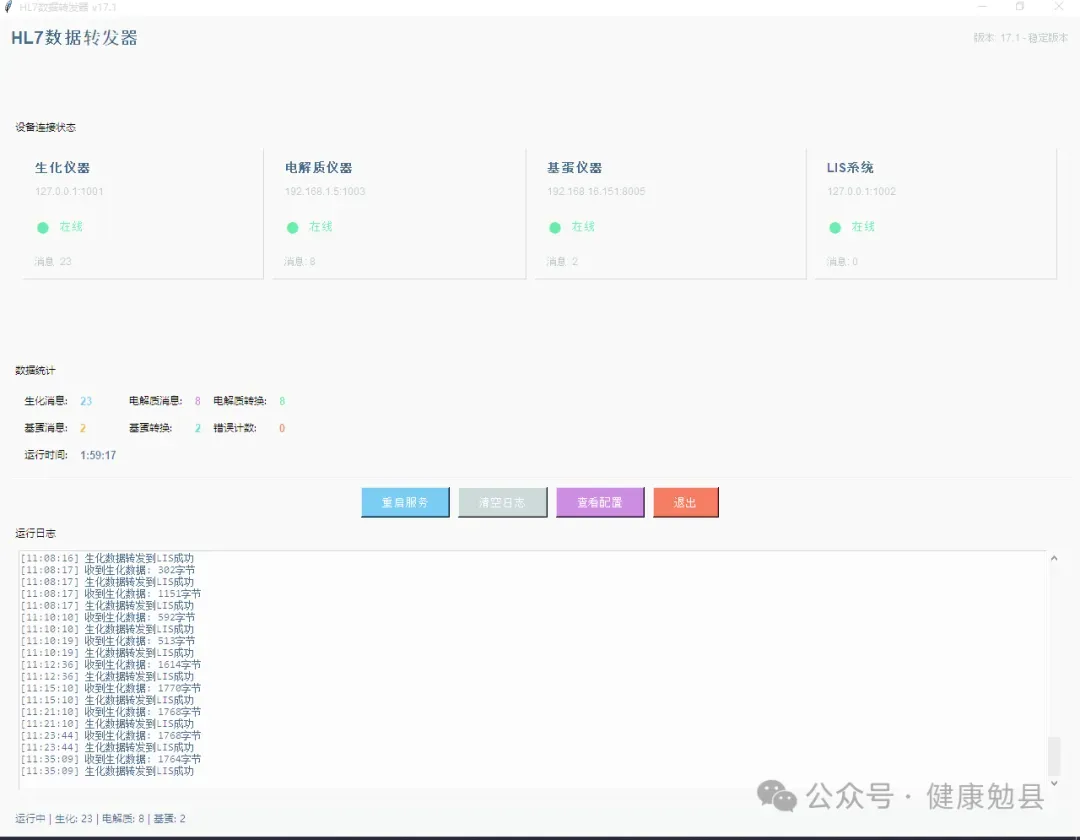Clear the log with 清空日志
The height and width of the screenshot is (840, 1080).
(503, 503)
